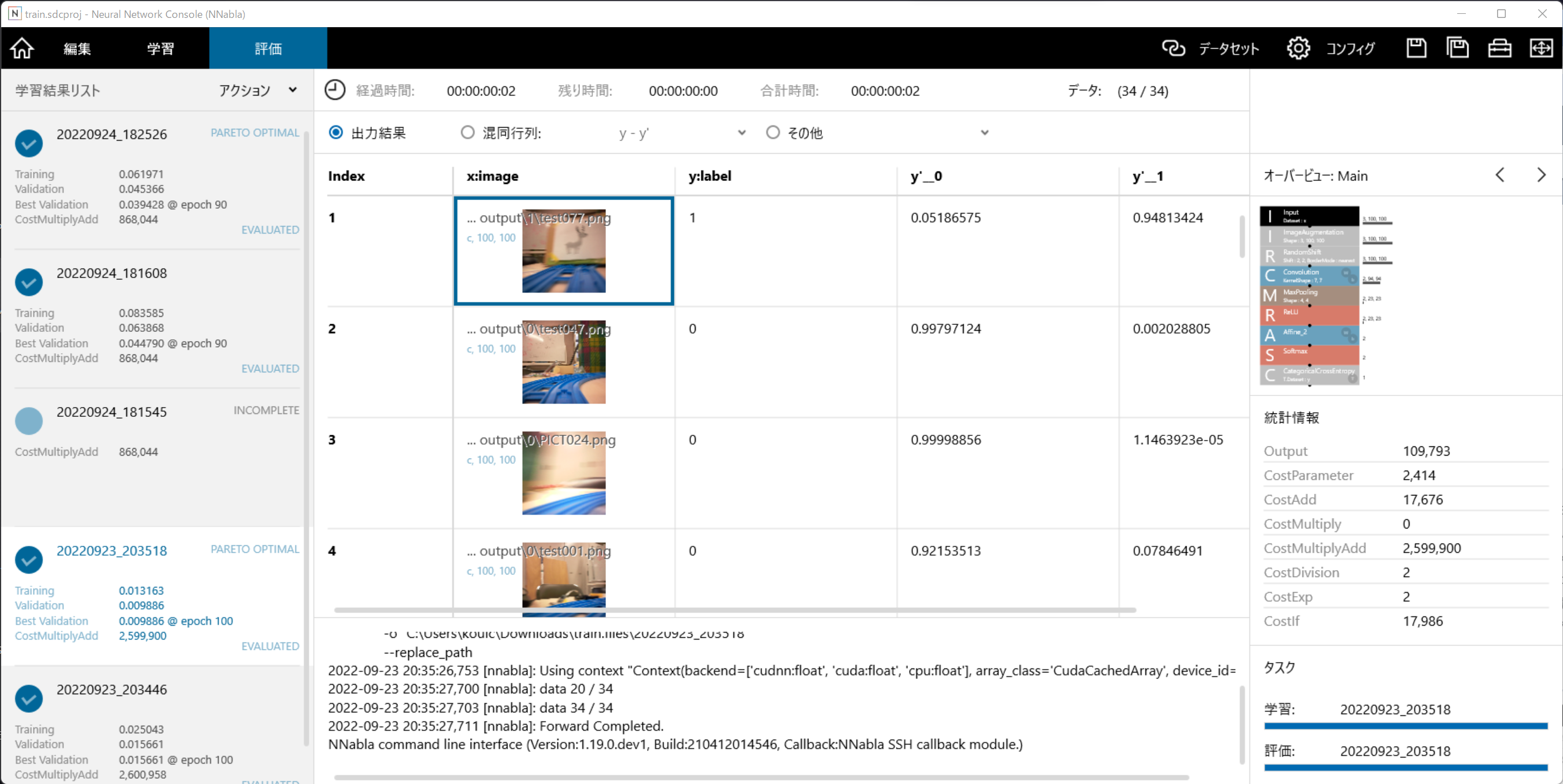The height and width of the screenshot is (784, 1563).
Task: Open the その他 options dropdown arrow
Action: click(x=984, y=133)
